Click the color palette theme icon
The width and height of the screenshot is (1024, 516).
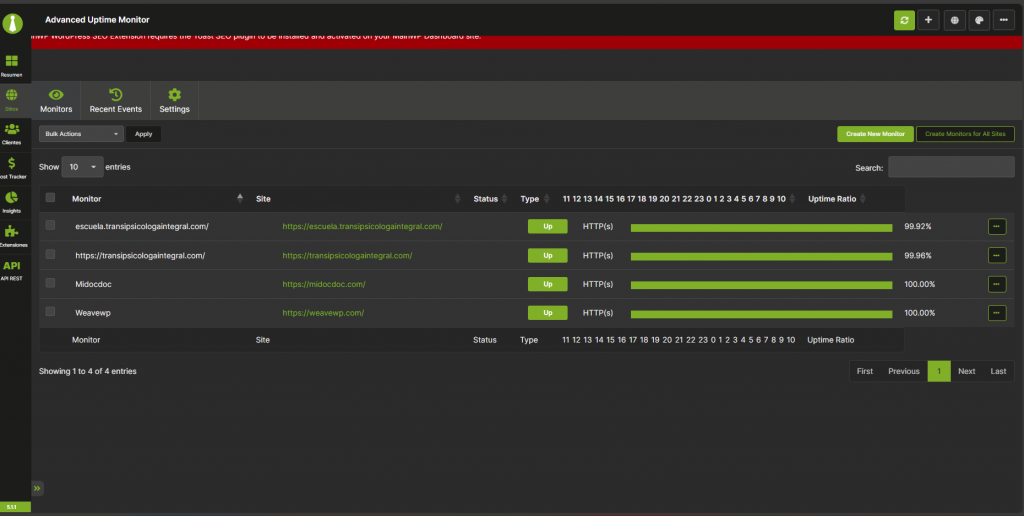tap(979, 20)
